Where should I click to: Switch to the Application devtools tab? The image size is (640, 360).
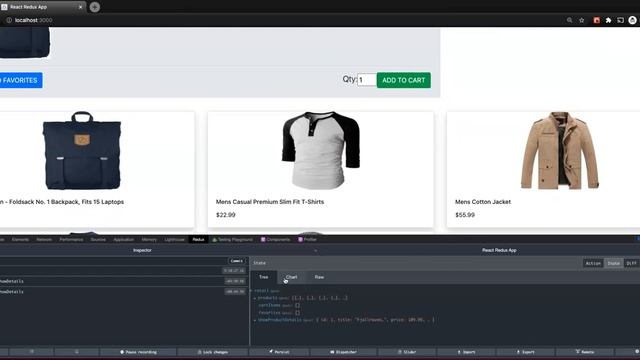(x=124, y=240)
